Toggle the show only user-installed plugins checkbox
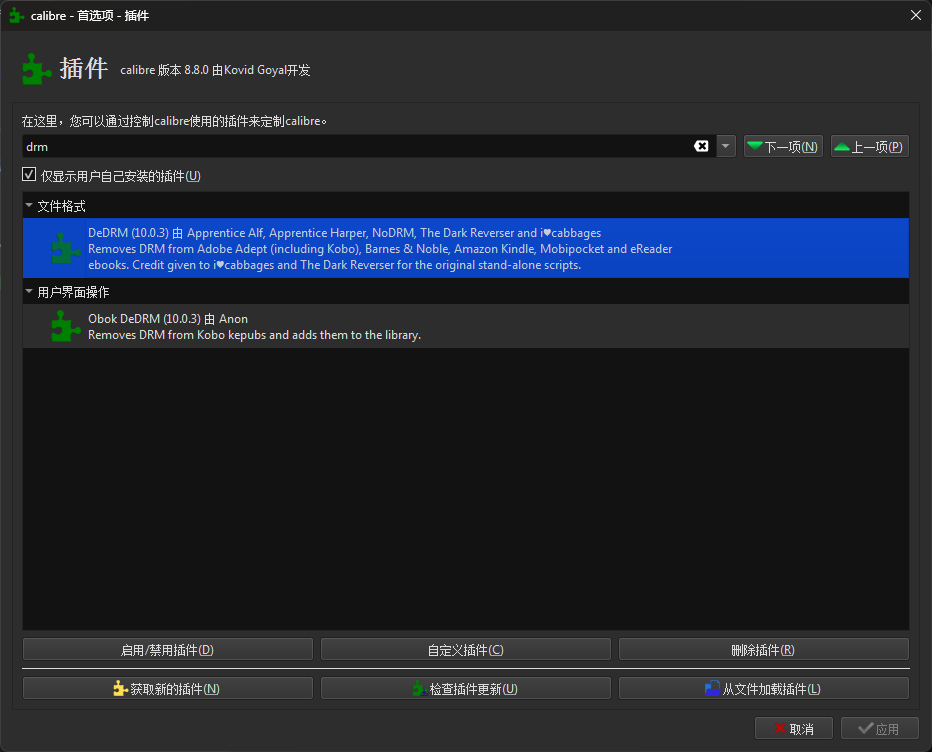The image size is (932, 752). (29, 175)
